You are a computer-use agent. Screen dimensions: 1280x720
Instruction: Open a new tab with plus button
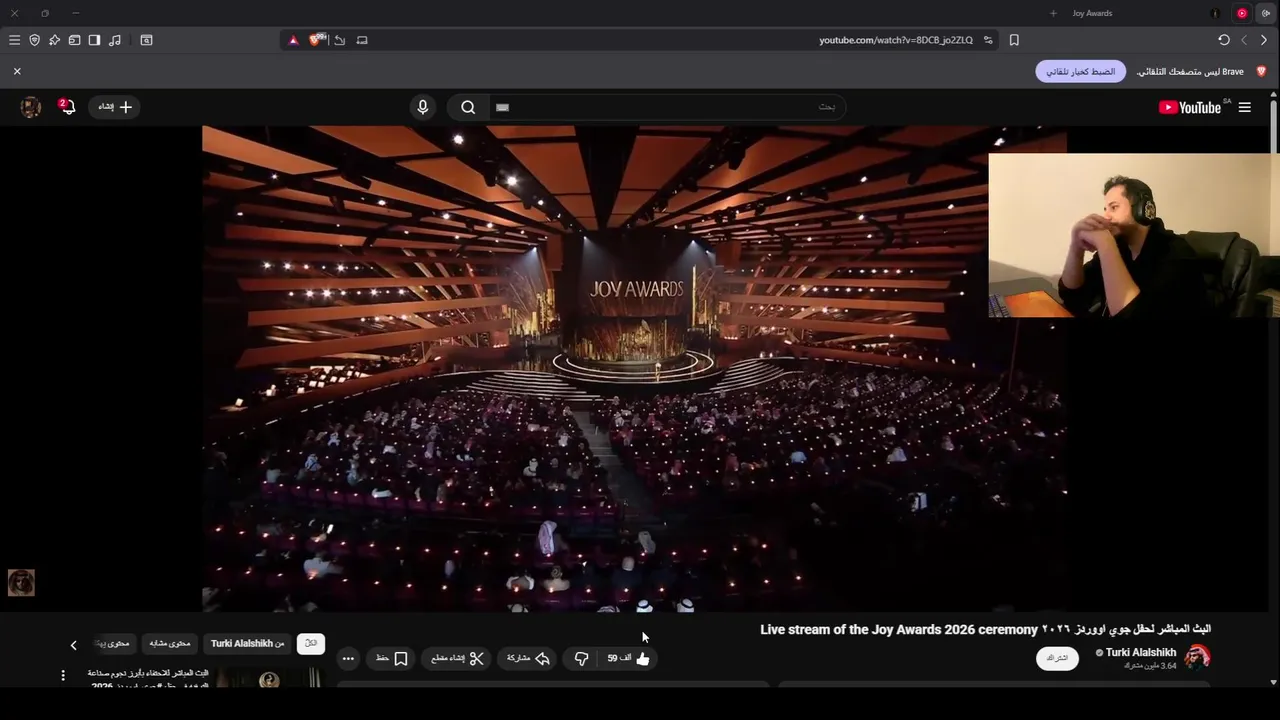[x=1053, y=13]
